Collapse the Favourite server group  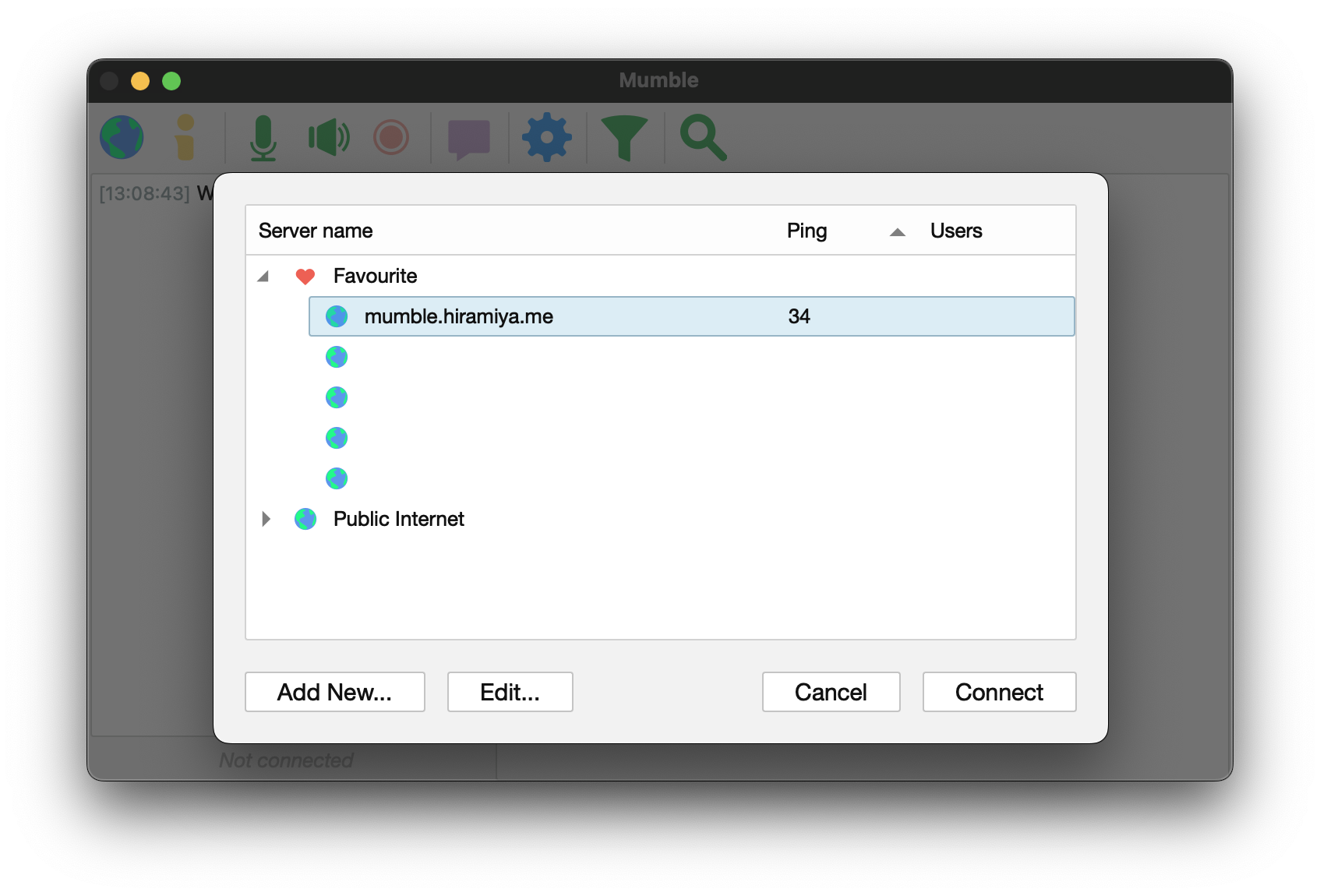pos(263,277)
